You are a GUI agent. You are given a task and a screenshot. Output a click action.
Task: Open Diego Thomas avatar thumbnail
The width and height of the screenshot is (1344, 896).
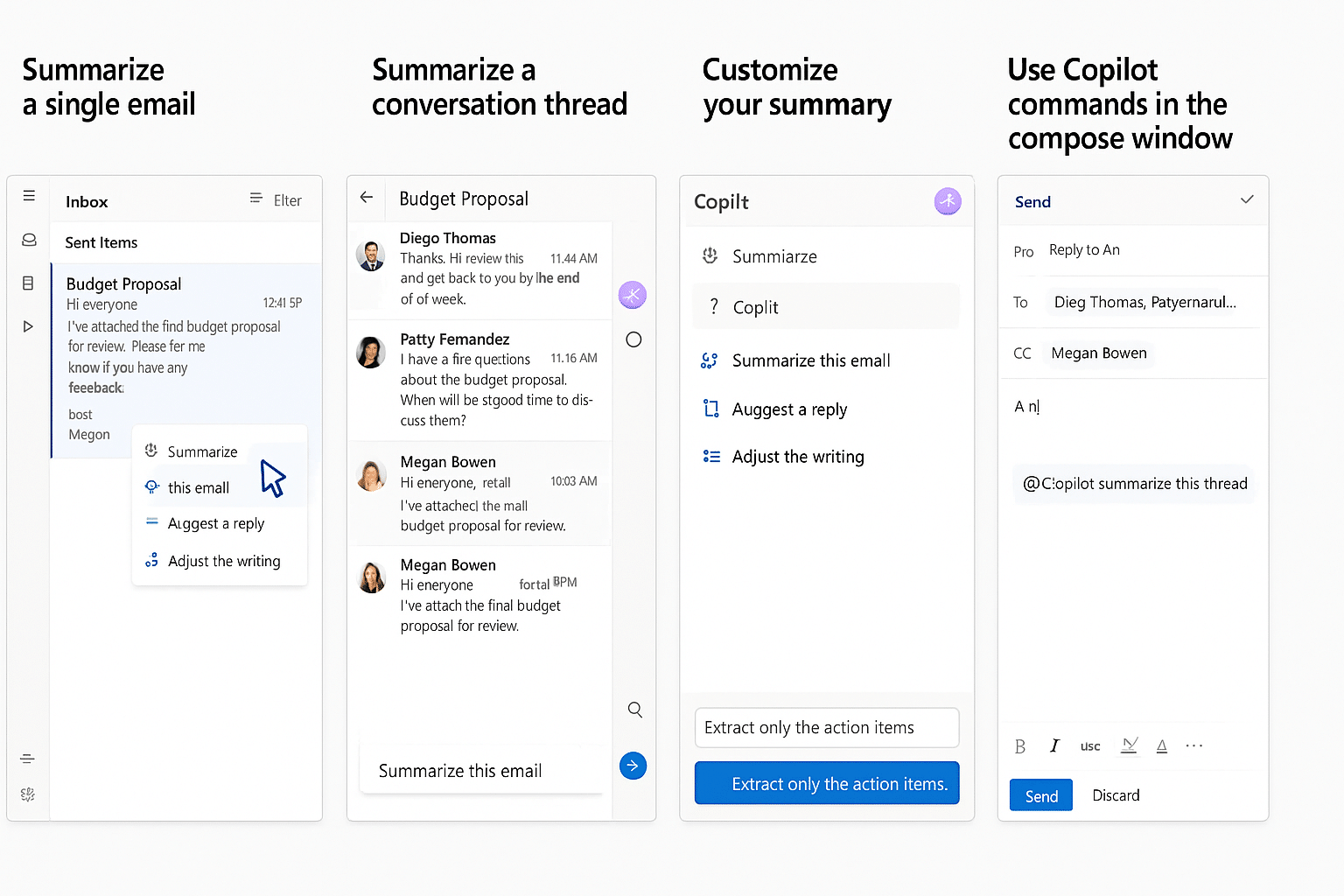(370, 256)
